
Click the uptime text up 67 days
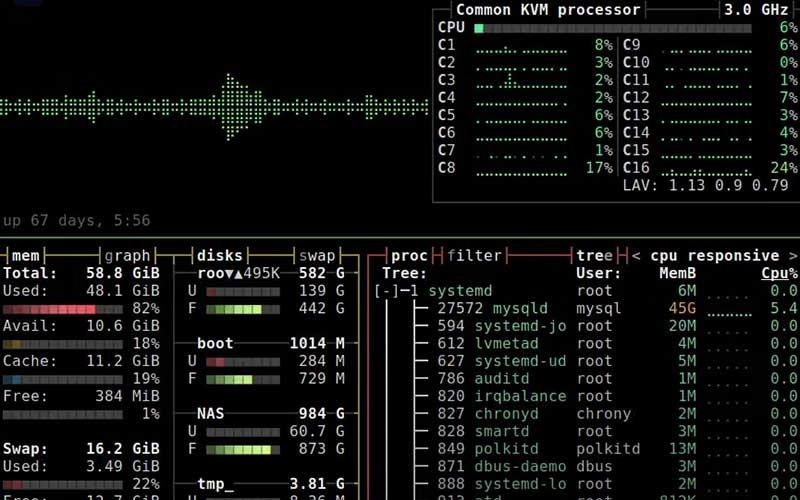pos(77,220)
